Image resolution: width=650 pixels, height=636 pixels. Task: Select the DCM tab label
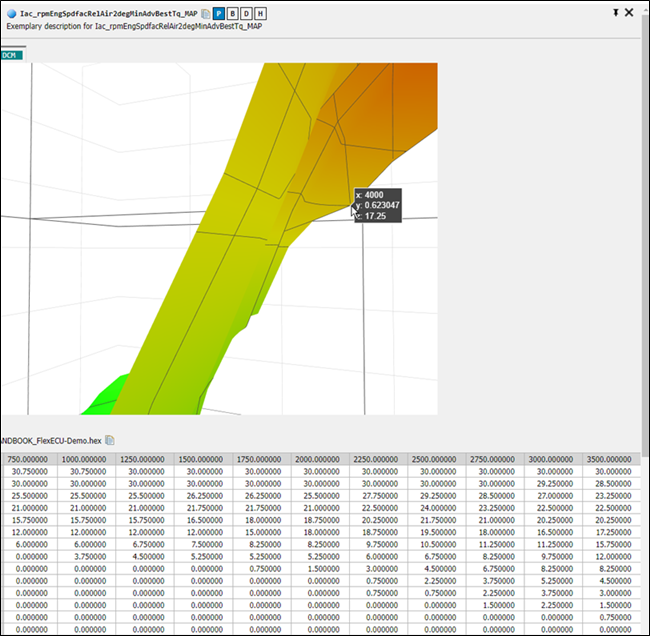point(9,56)
